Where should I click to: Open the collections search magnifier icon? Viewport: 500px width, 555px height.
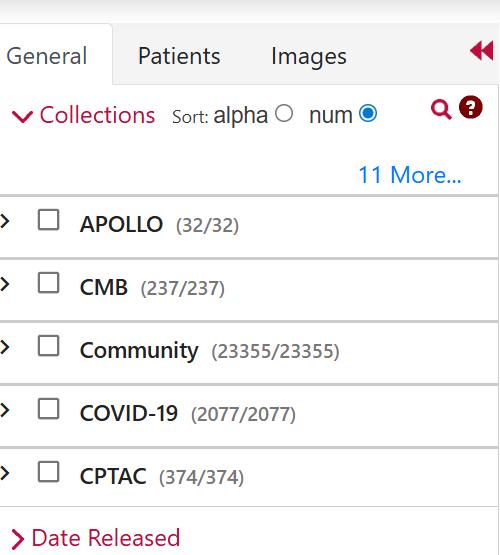[441, 109]
